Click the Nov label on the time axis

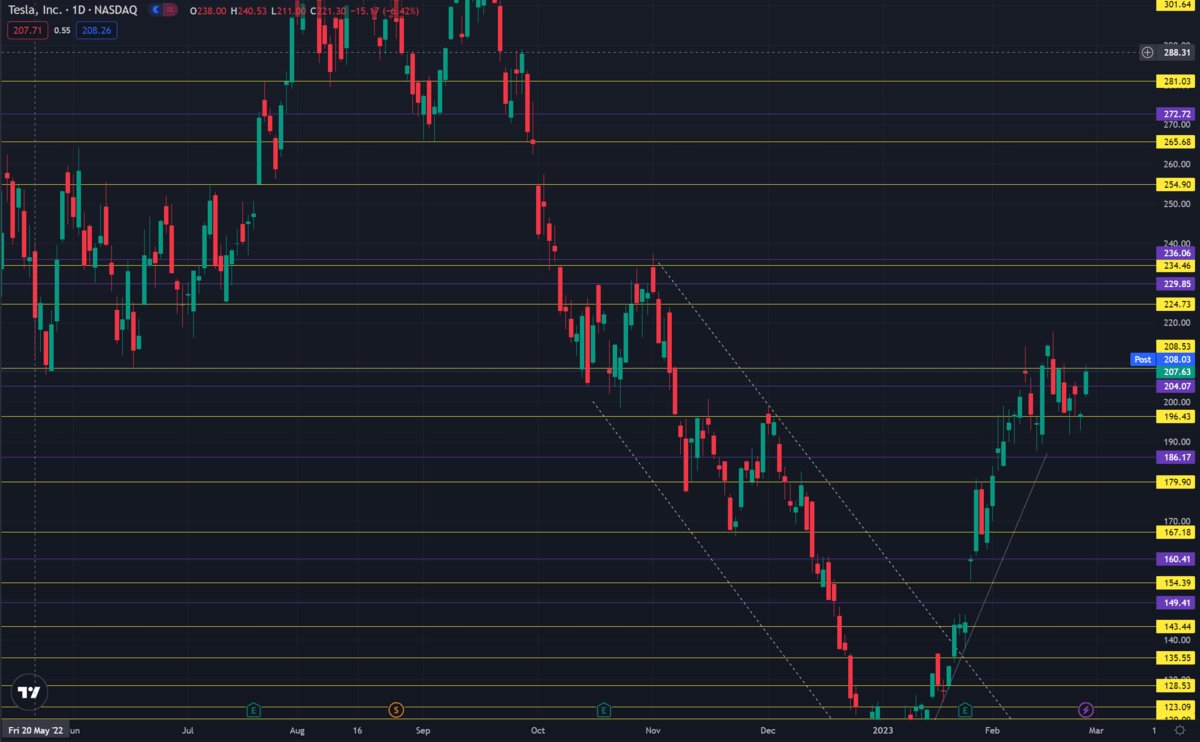653,731
